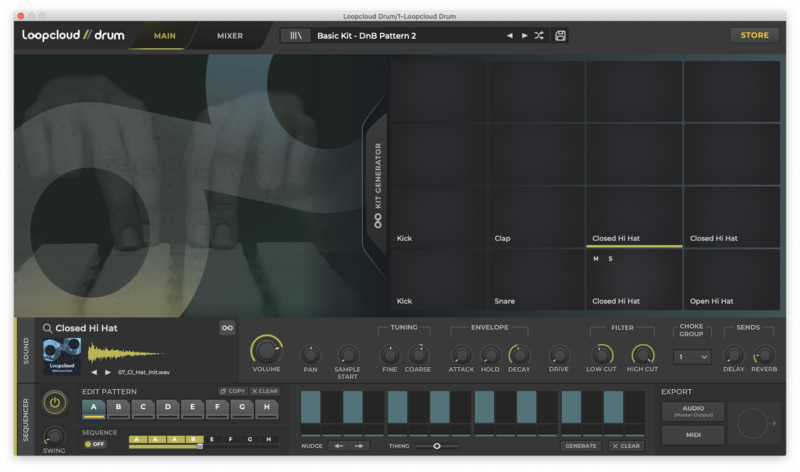Viewport: 800px width, 472px height.
Task: Load next sample with the right arrow
Action: [108, 371]
